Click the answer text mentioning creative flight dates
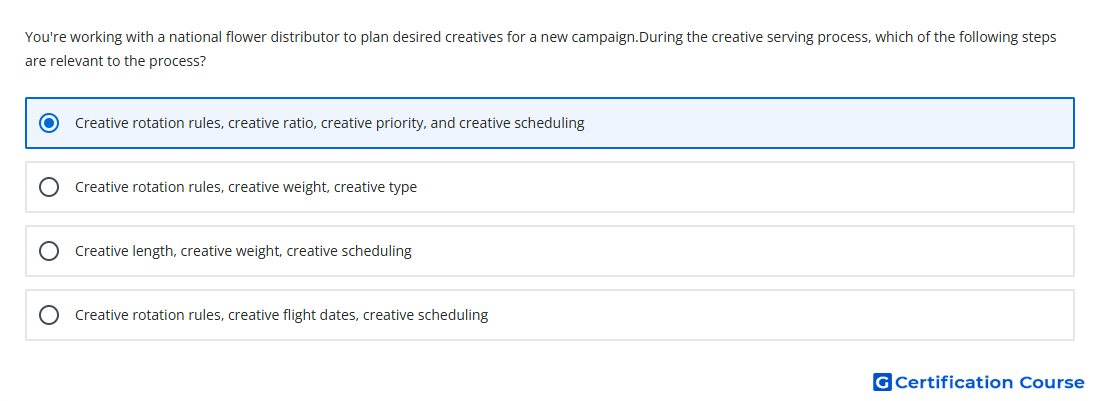The width and height of the screenshot is (1100, 401). tap(281, 315)
